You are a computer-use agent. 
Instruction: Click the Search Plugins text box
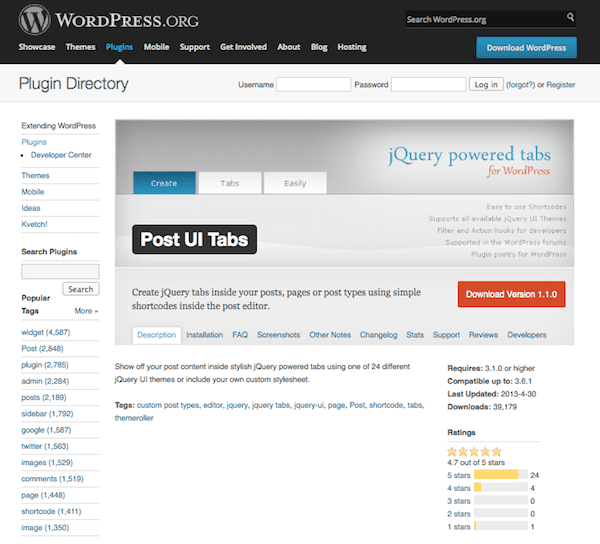(60, 271)
